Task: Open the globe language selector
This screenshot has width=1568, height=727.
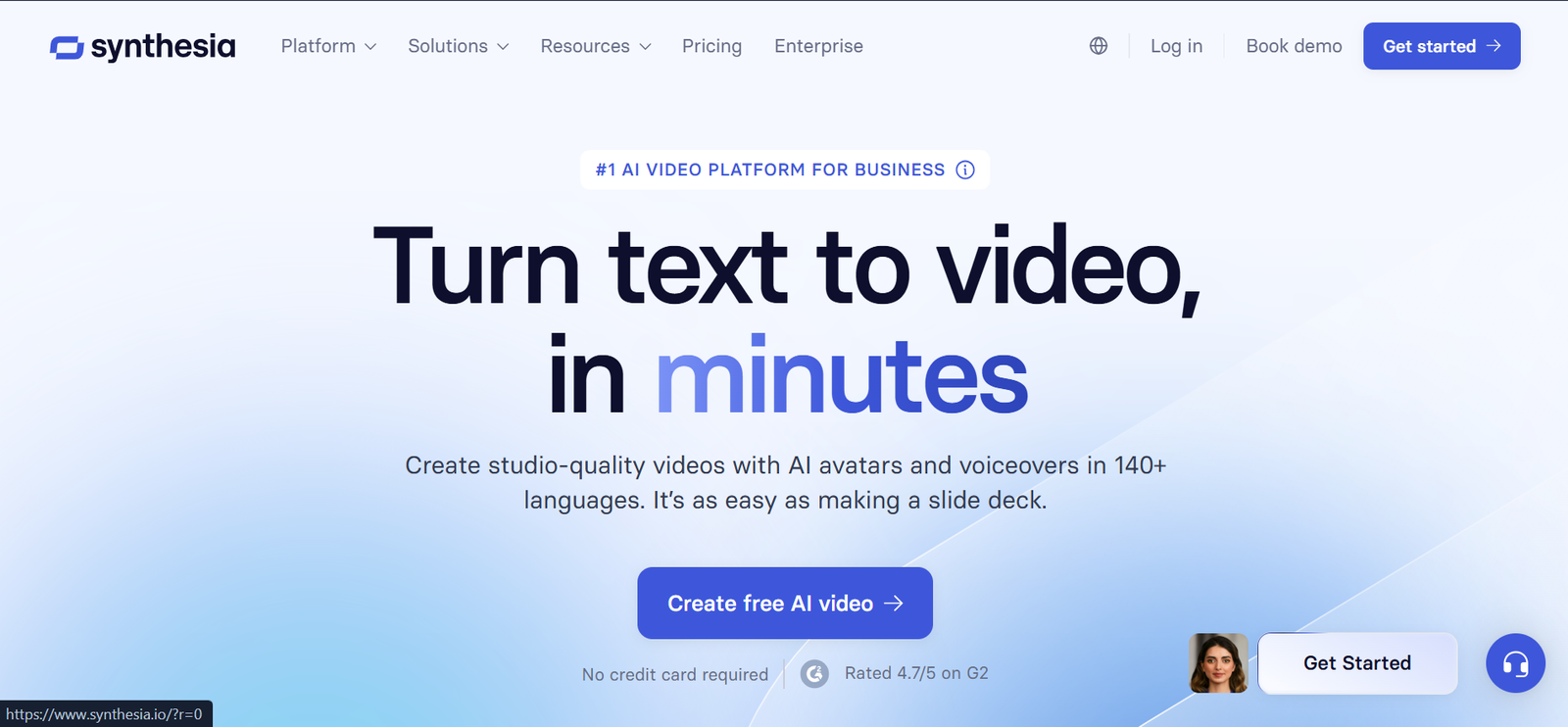Action: click(1099, 46)
